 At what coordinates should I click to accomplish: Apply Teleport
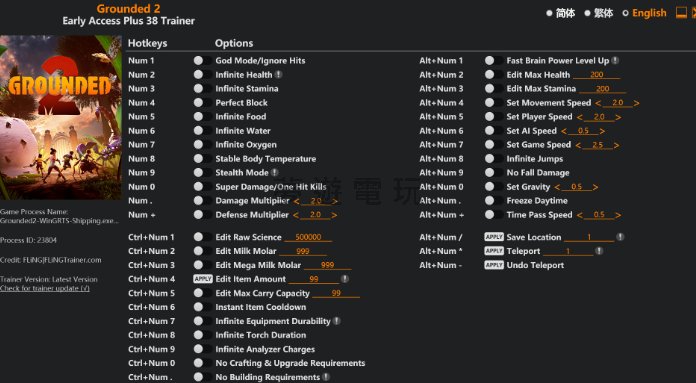(494, 251)
